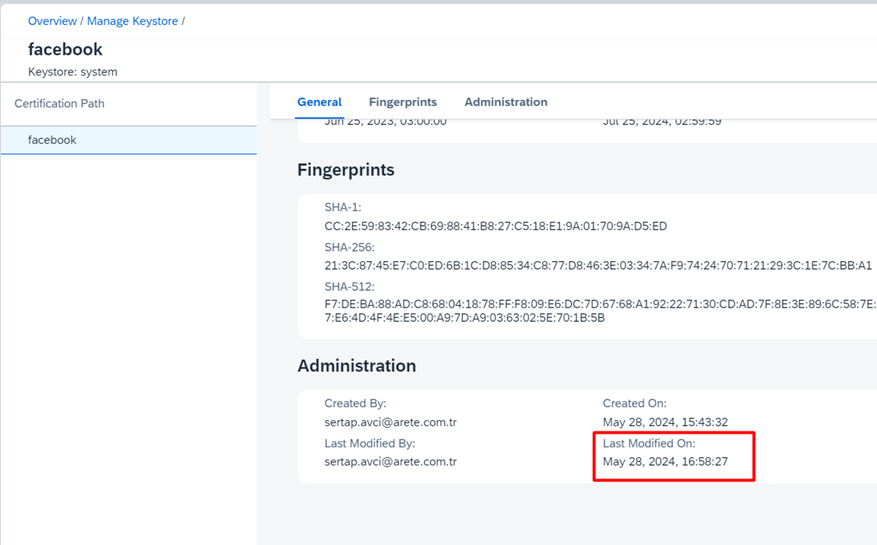Click the Created On: label
This screenshot has width=877, height=545.
[x=634, y=403]
